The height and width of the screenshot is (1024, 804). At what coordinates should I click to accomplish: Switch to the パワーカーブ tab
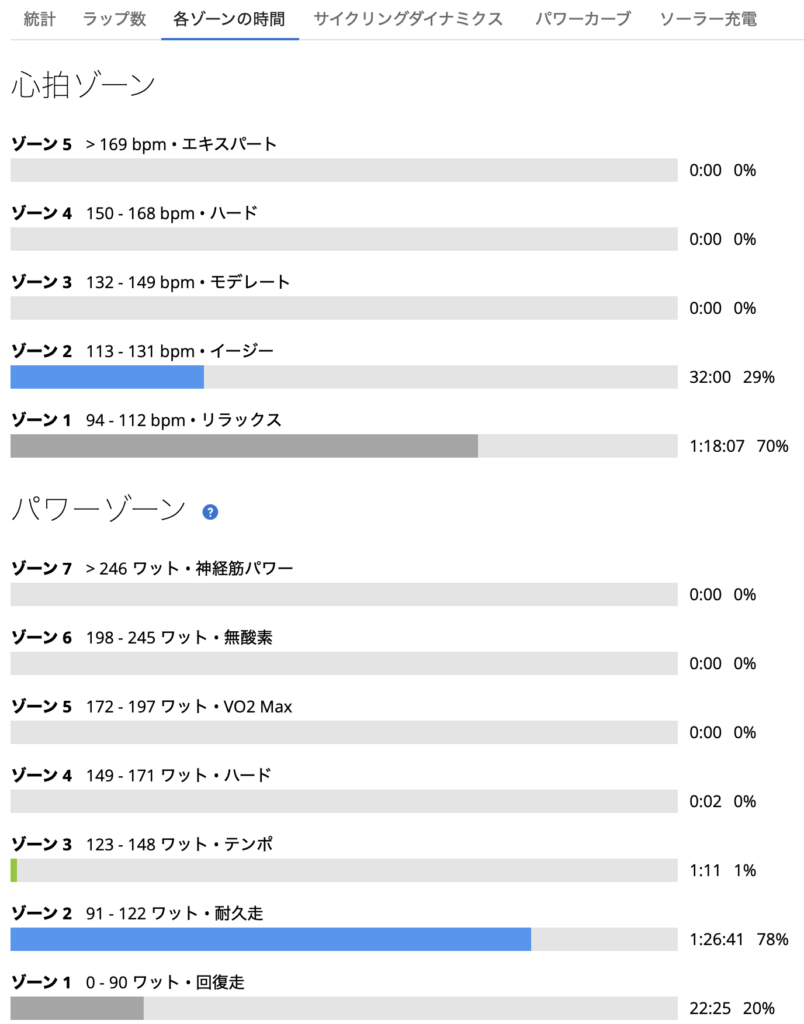point(583,19)
